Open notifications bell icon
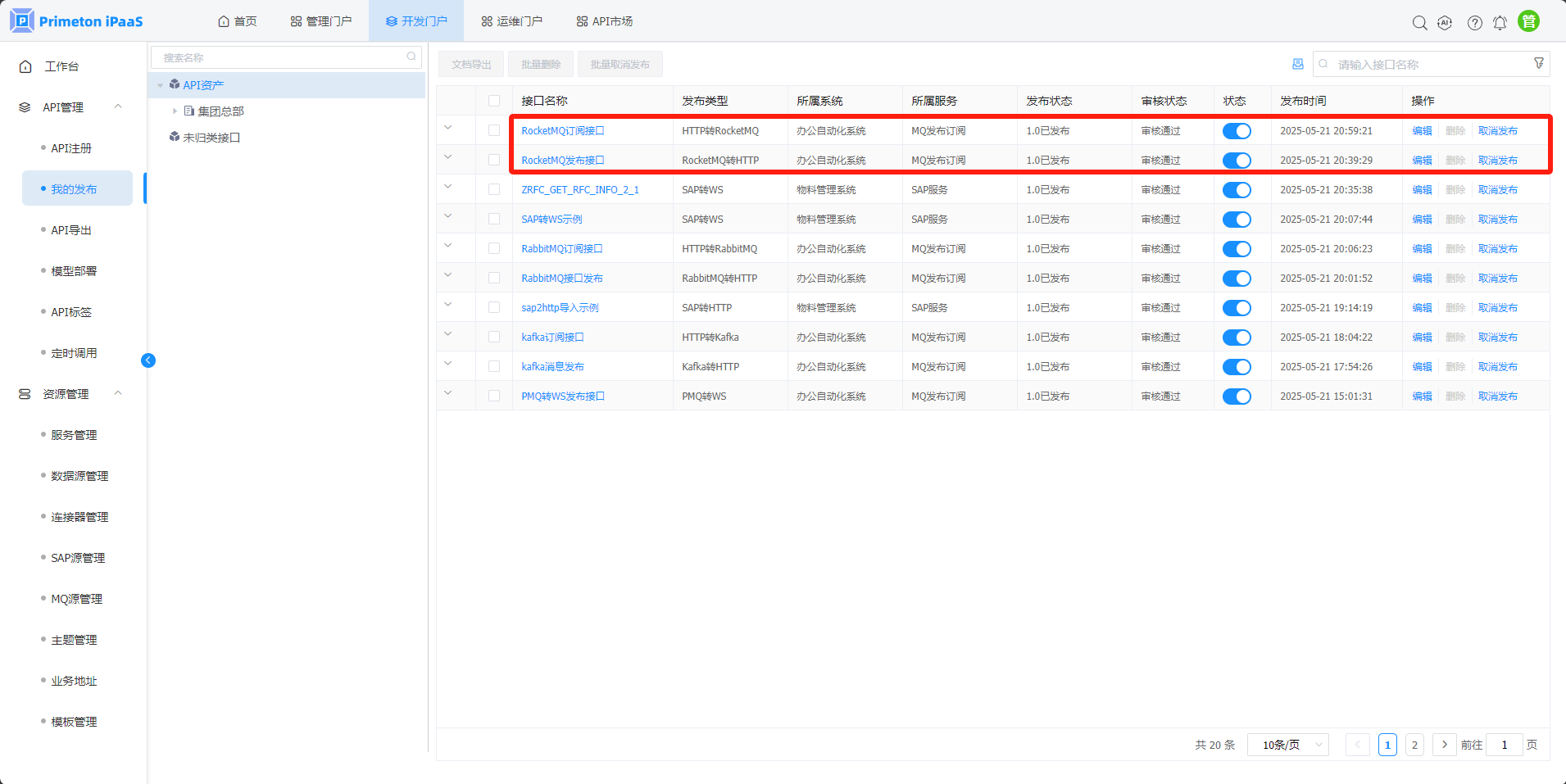The image size is (1566, 784). pyautogui.click(x=1500, y=23)
